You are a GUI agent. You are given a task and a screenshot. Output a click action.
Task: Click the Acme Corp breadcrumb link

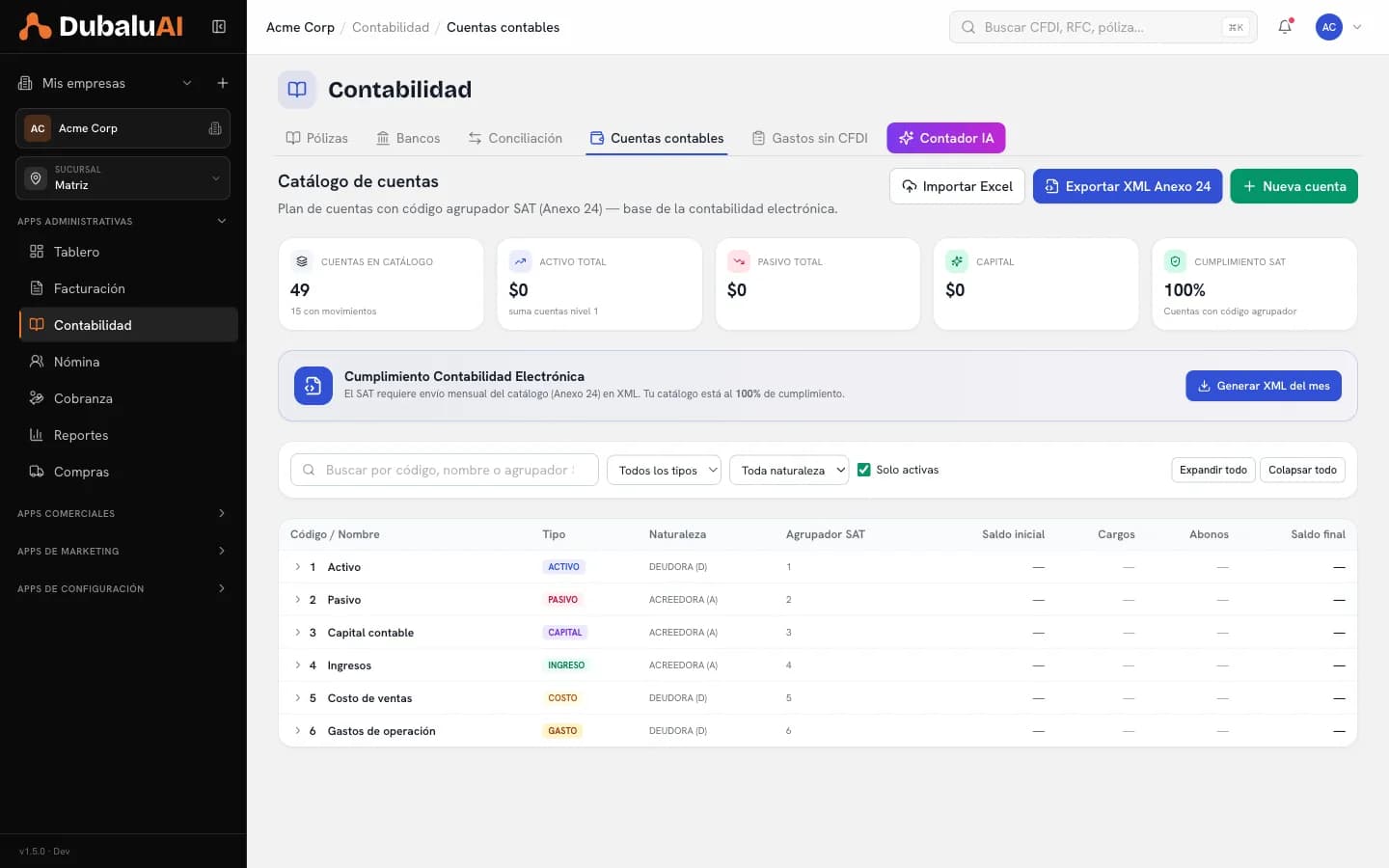point(300,27)
